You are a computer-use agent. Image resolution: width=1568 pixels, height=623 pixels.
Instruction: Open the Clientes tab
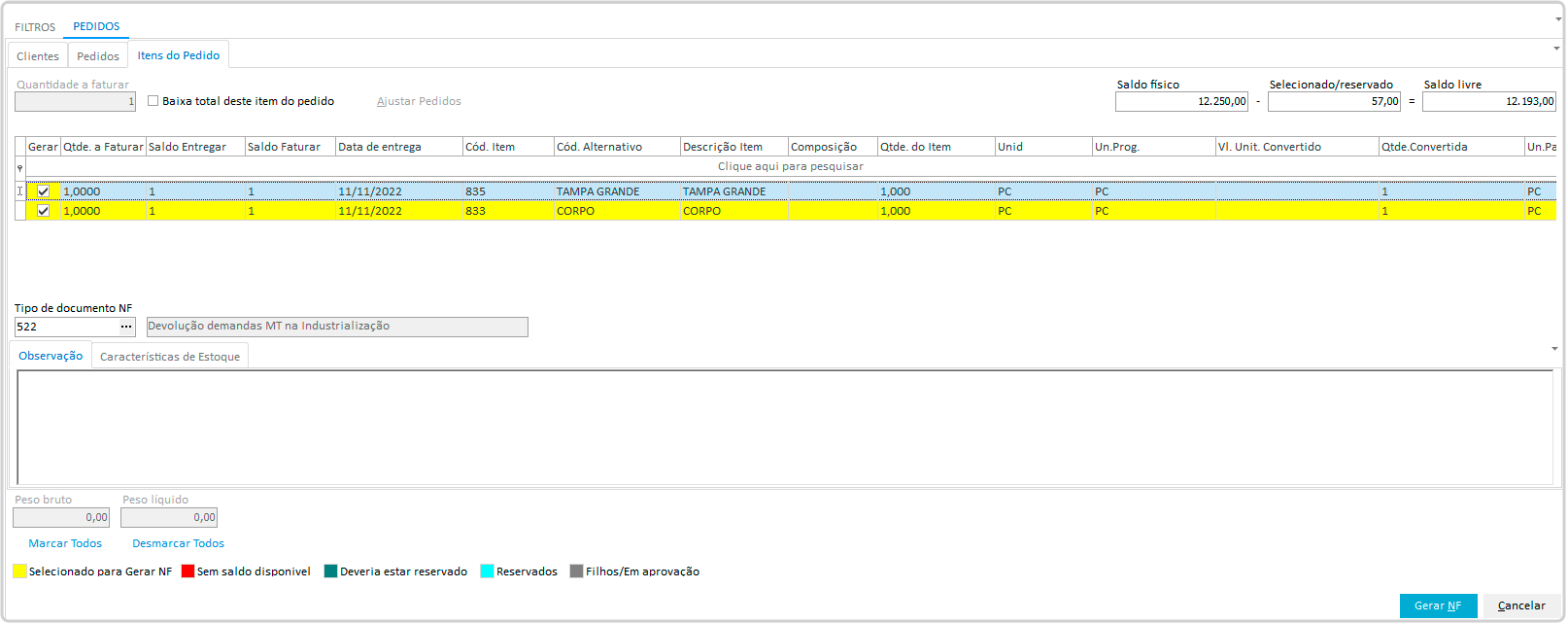click(38, 56)
